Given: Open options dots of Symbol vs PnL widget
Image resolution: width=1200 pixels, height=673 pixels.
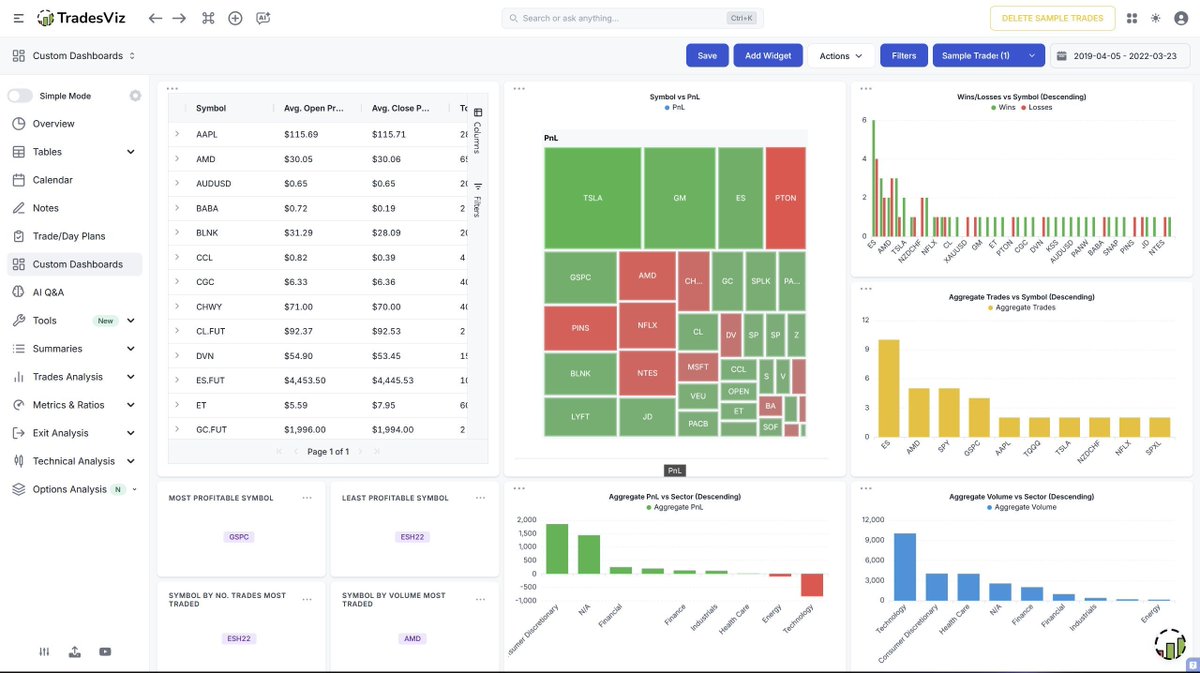Looking at the screenshot, I should (x=519, y=89).
